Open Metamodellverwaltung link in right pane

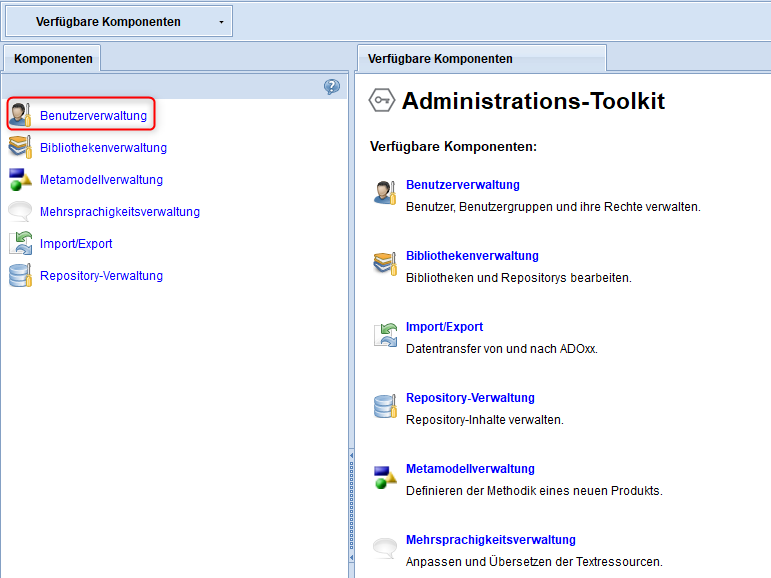pyautogui.click(x=470, y=469)
